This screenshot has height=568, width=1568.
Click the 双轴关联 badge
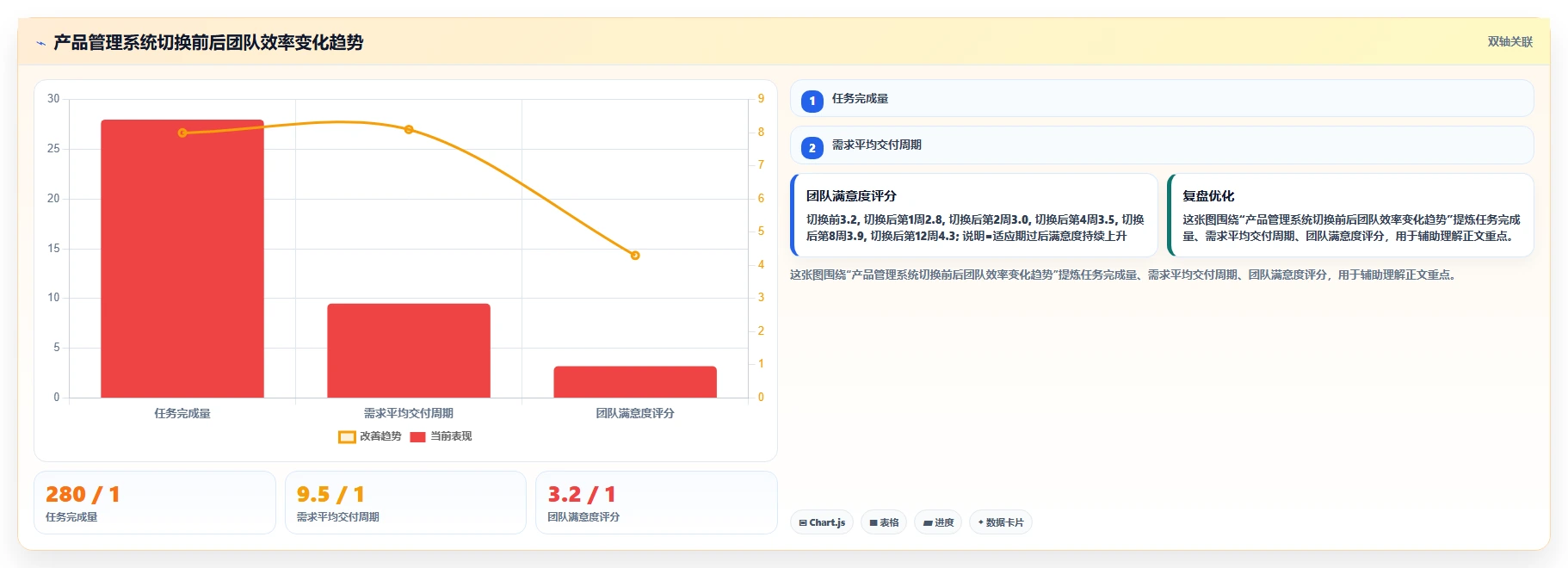pos(1510,42)
